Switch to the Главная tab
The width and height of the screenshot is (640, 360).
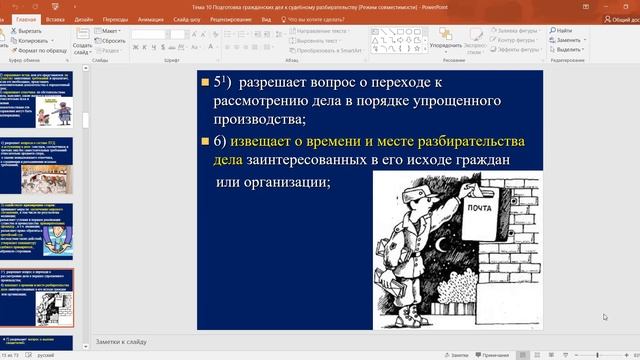coord(26,19)
